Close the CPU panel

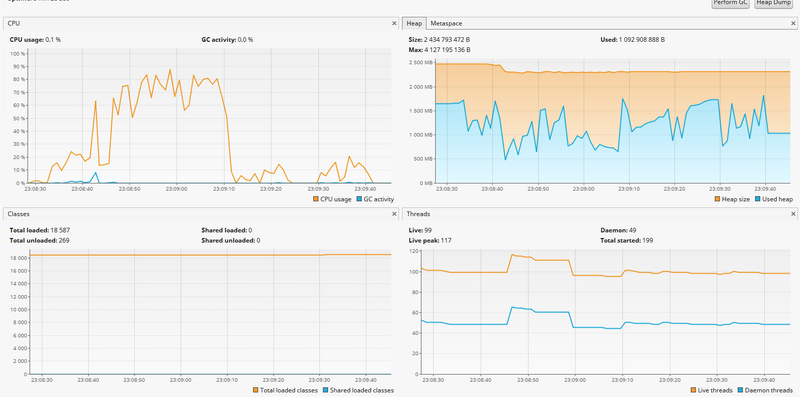394,23
